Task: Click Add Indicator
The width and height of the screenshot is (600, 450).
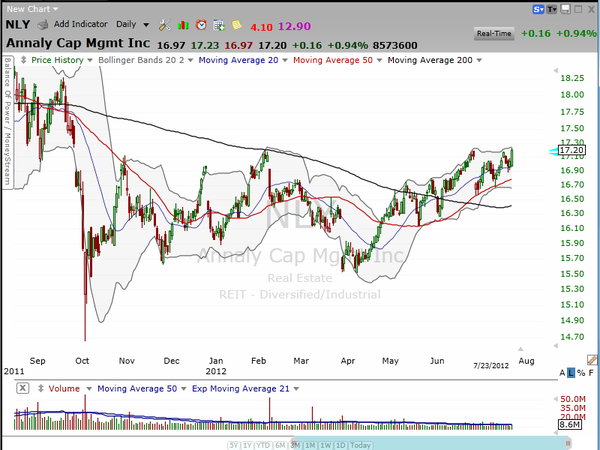Action: pos(80,24)
